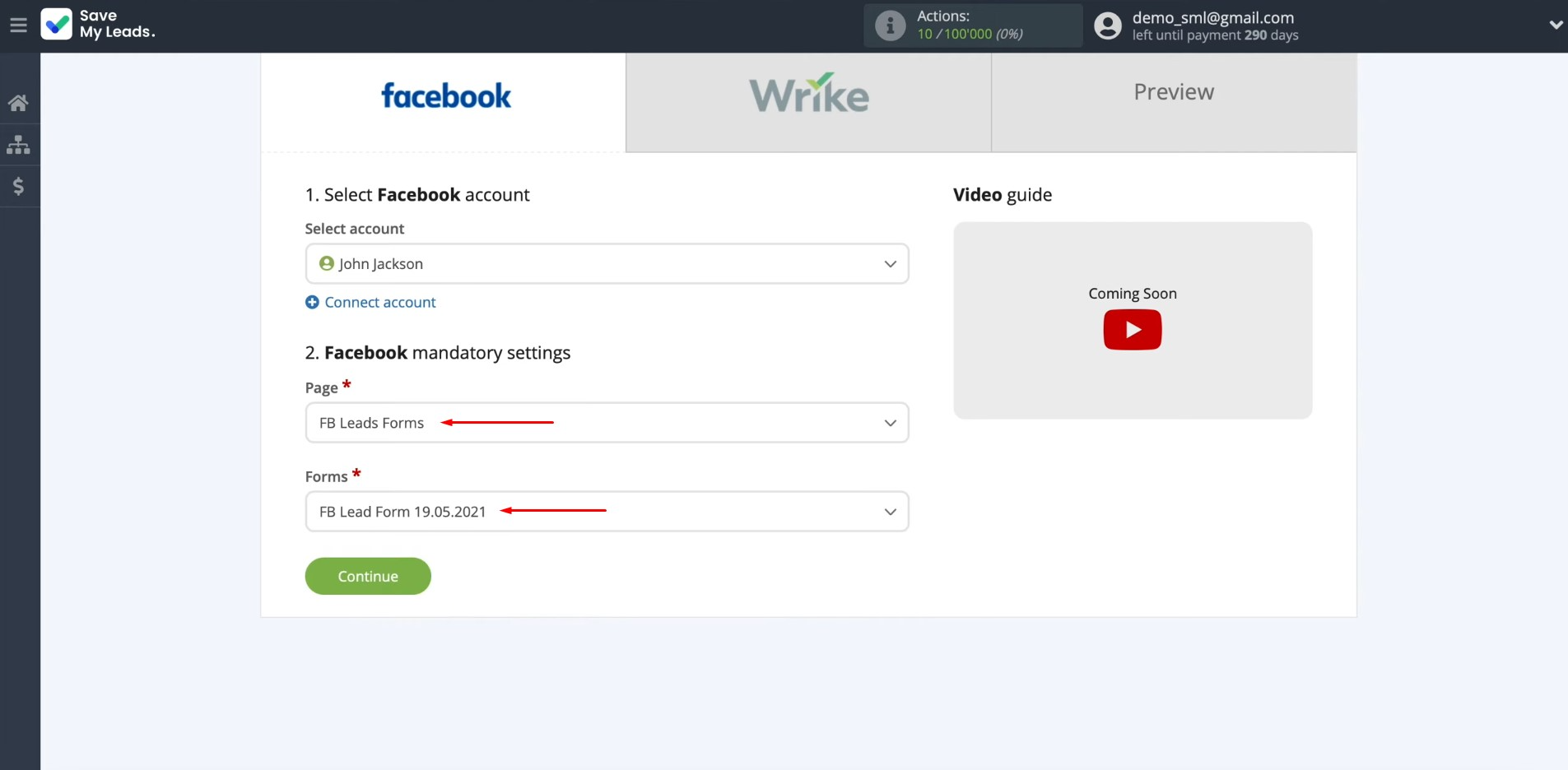This screenshot has height=770, width=1568.
Task: Open the Select account dropdown
Action: (x=607, y=264)
